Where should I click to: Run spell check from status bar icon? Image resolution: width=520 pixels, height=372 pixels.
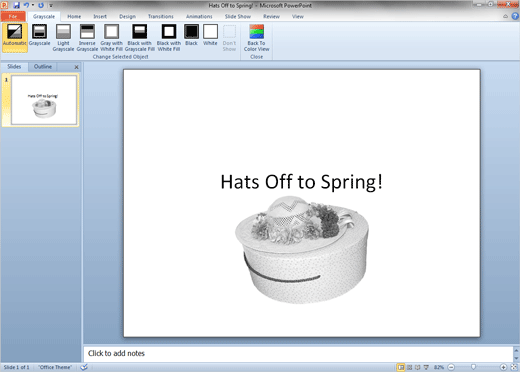(x=84, y=367)
